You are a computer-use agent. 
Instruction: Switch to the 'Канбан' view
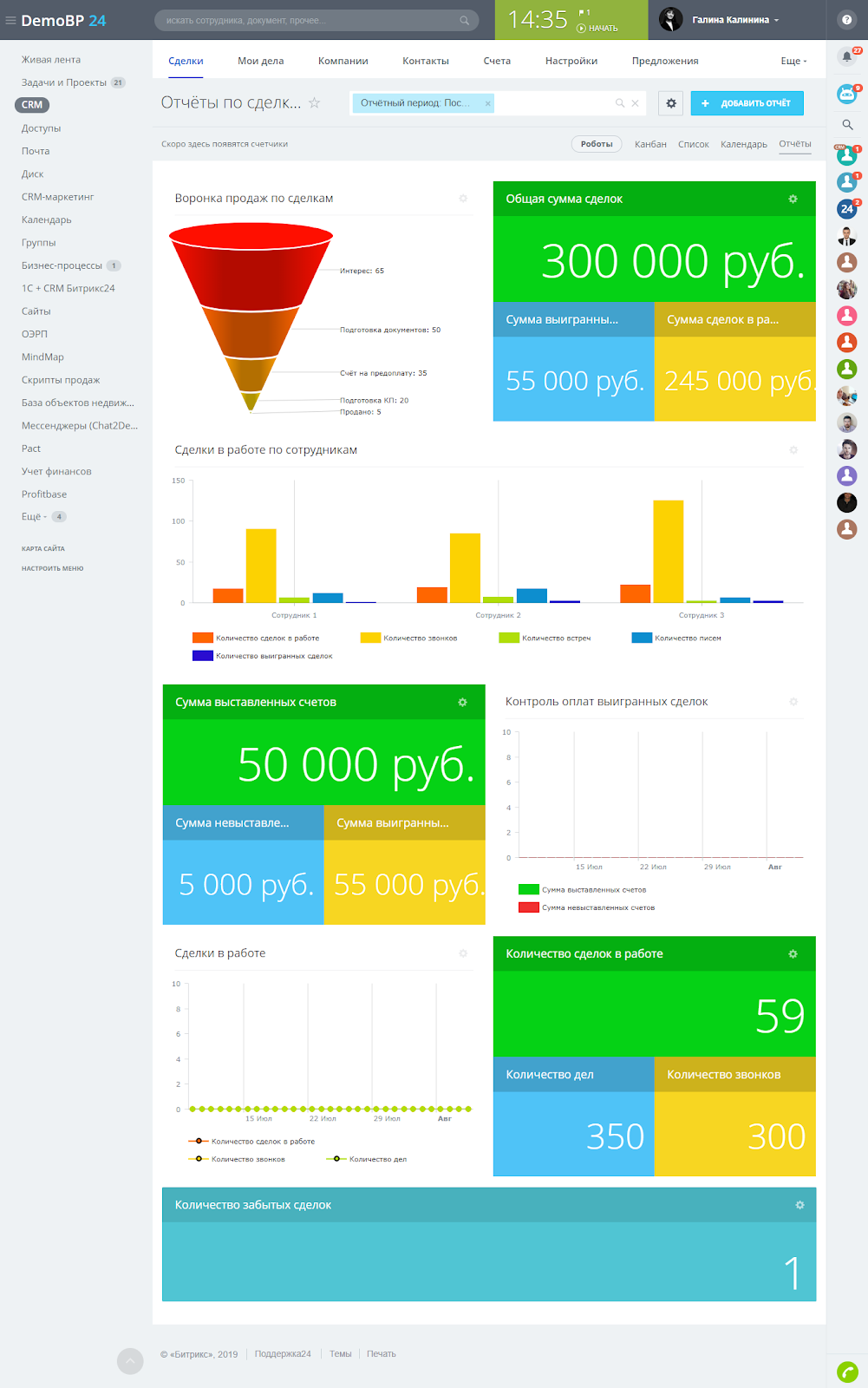pos(650,144)
